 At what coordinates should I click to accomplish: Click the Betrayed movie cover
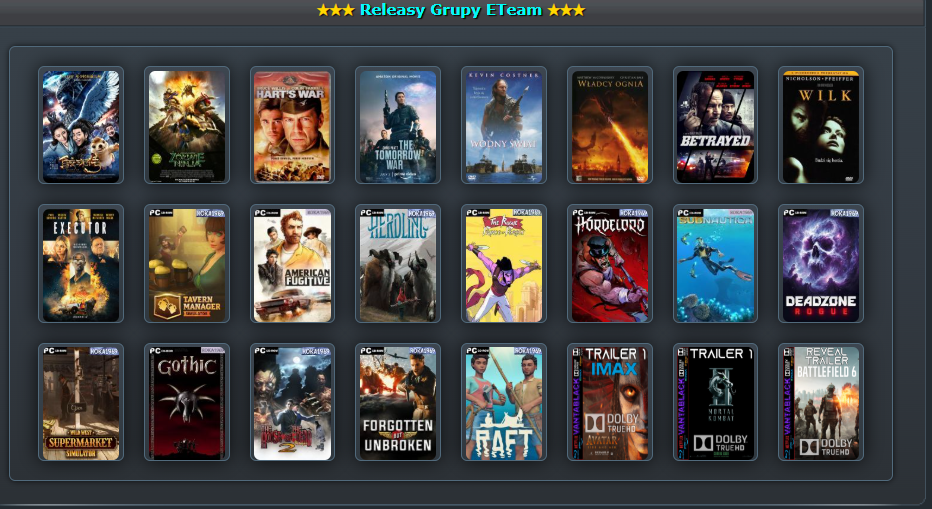point(715,125)
